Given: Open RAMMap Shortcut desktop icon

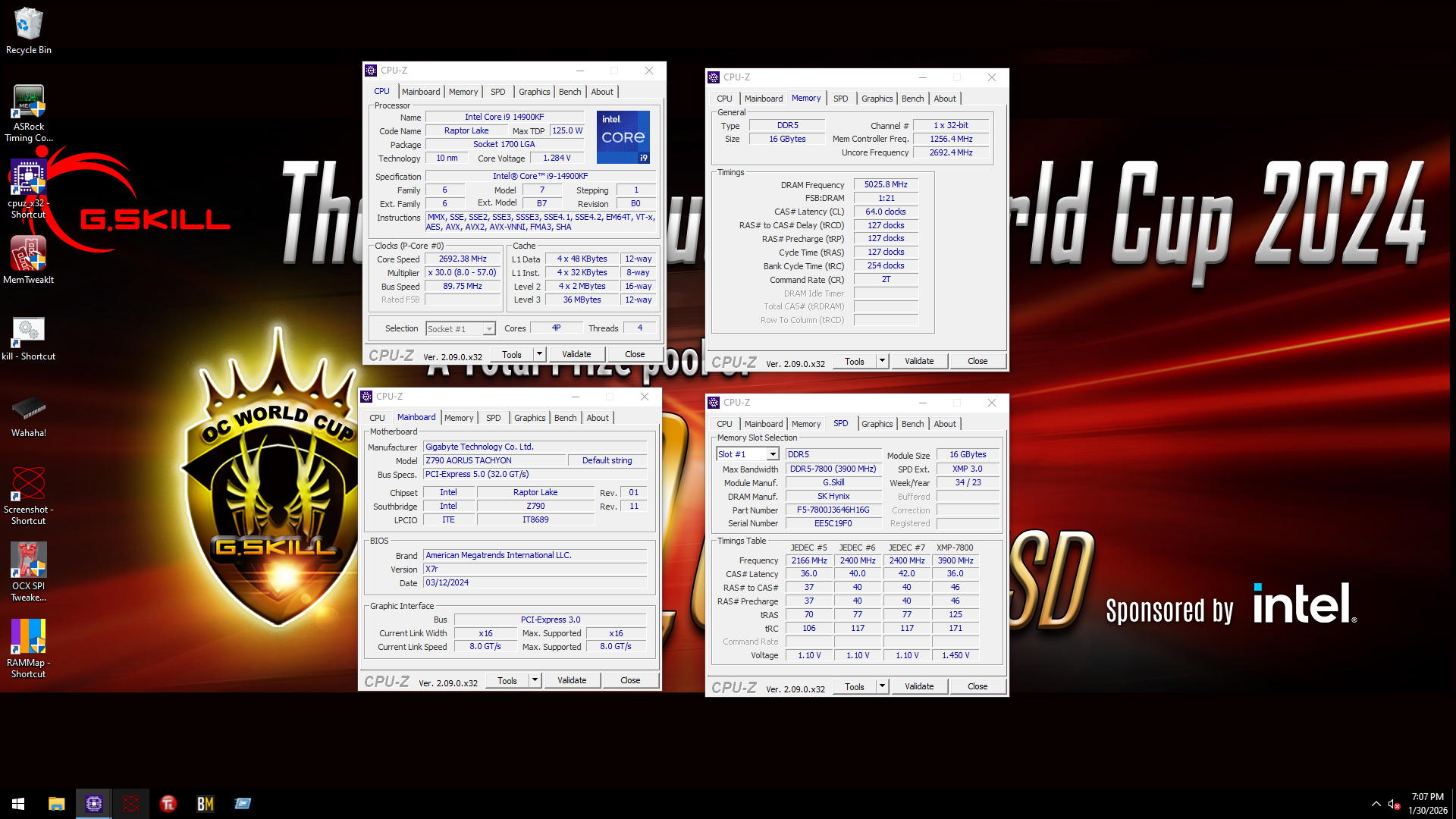Looking at the screenshot, I should click(28, 649).
